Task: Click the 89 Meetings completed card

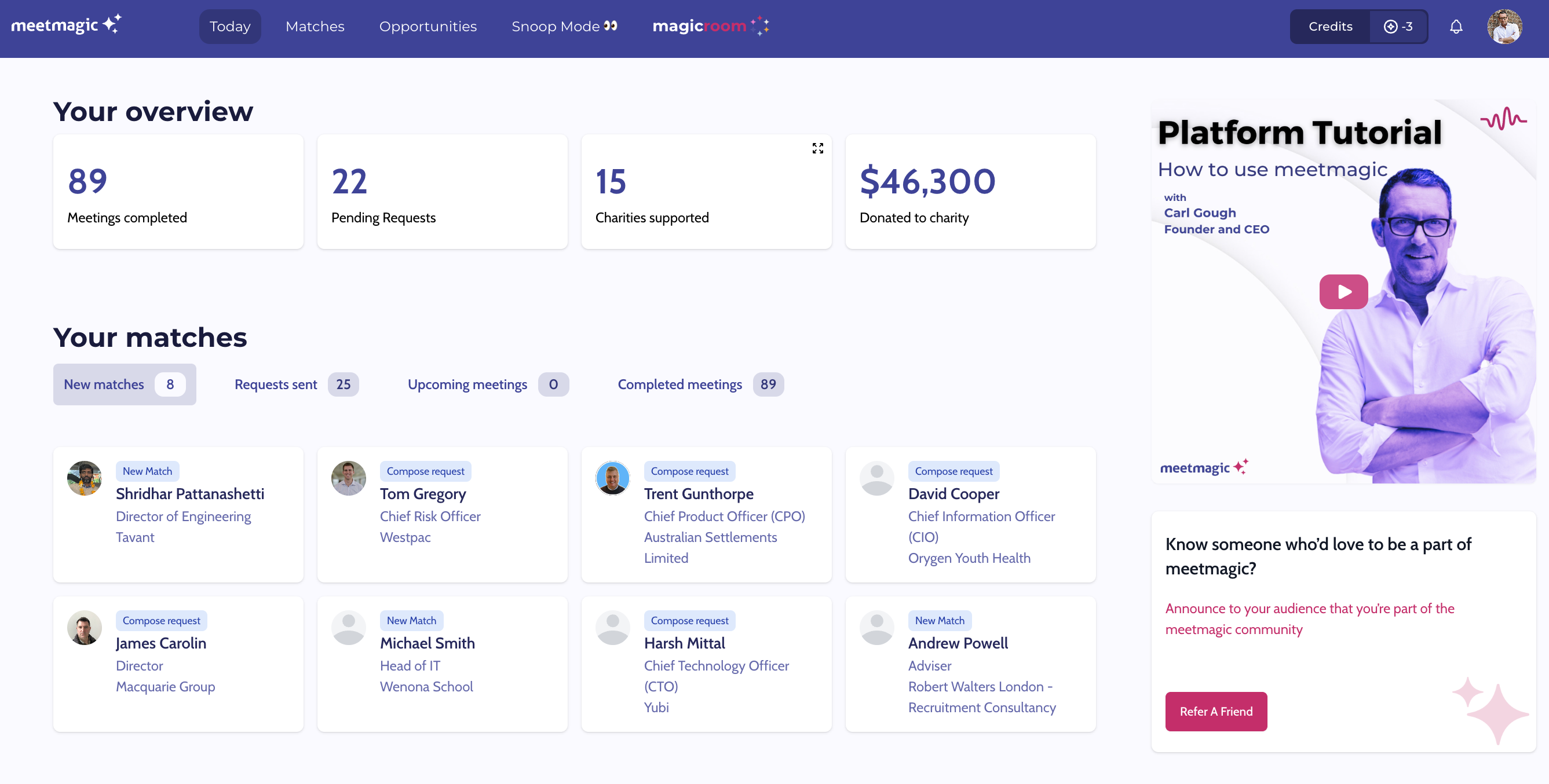Action: coord(178,192)
